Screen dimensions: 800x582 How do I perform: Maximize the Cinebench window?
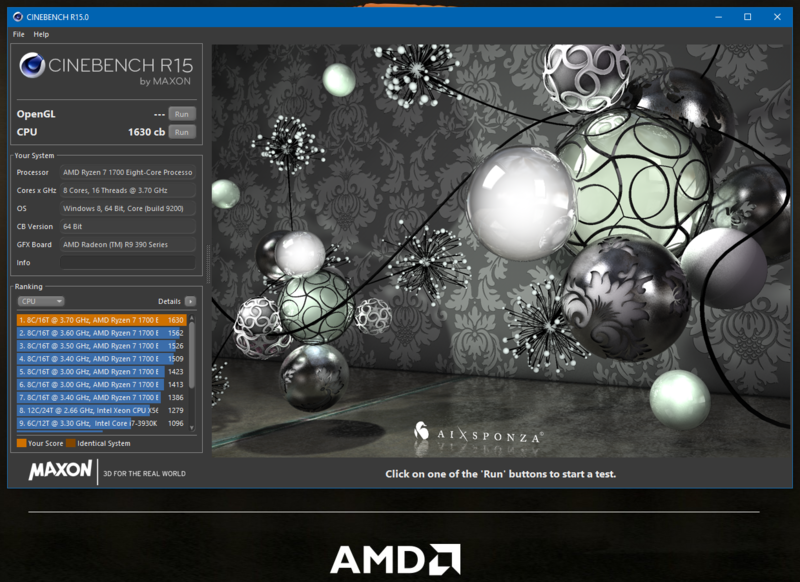click(747, 17)
